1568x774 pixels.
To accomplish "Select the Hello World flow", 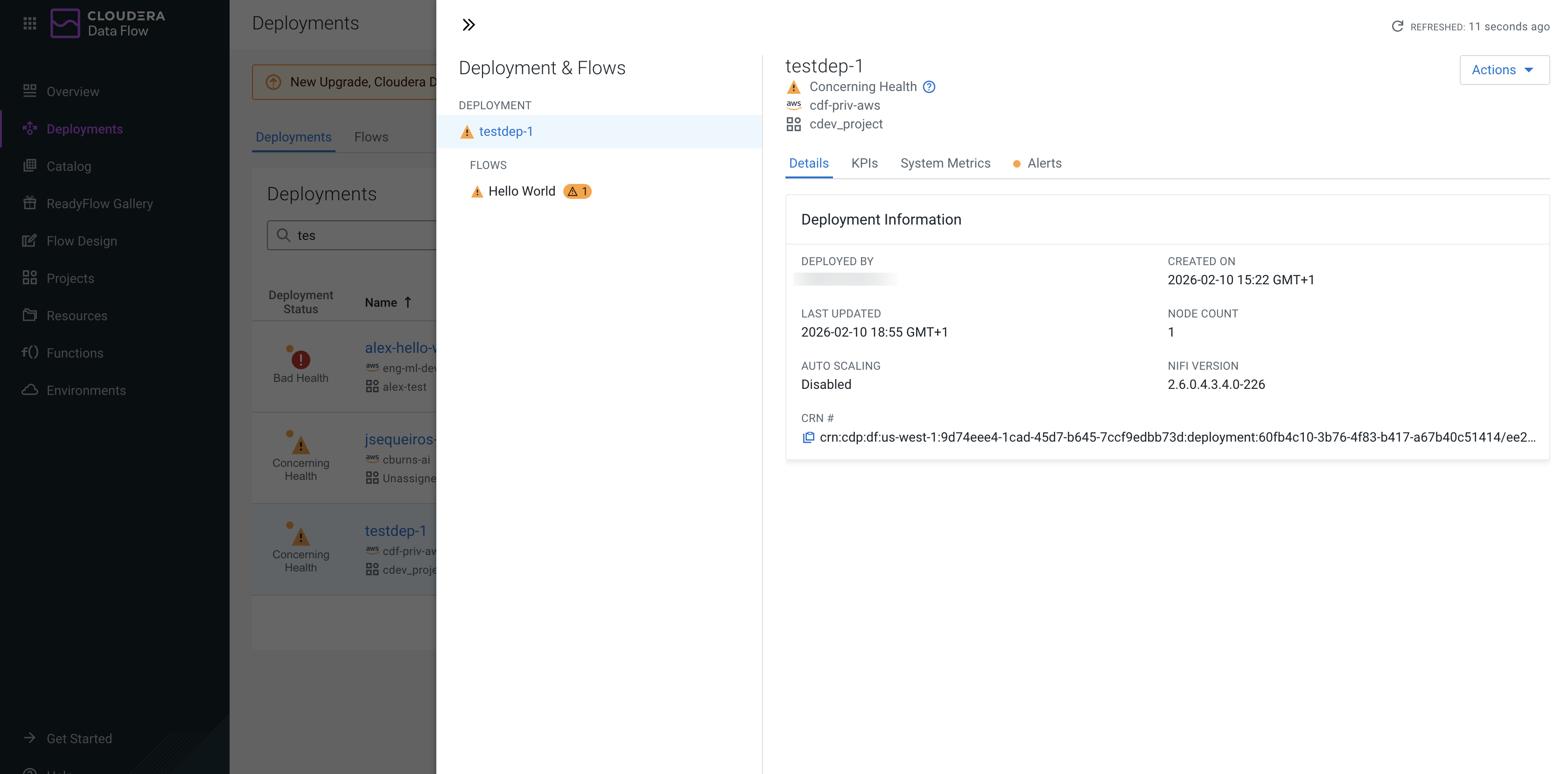I will click(x=521, y=191).
